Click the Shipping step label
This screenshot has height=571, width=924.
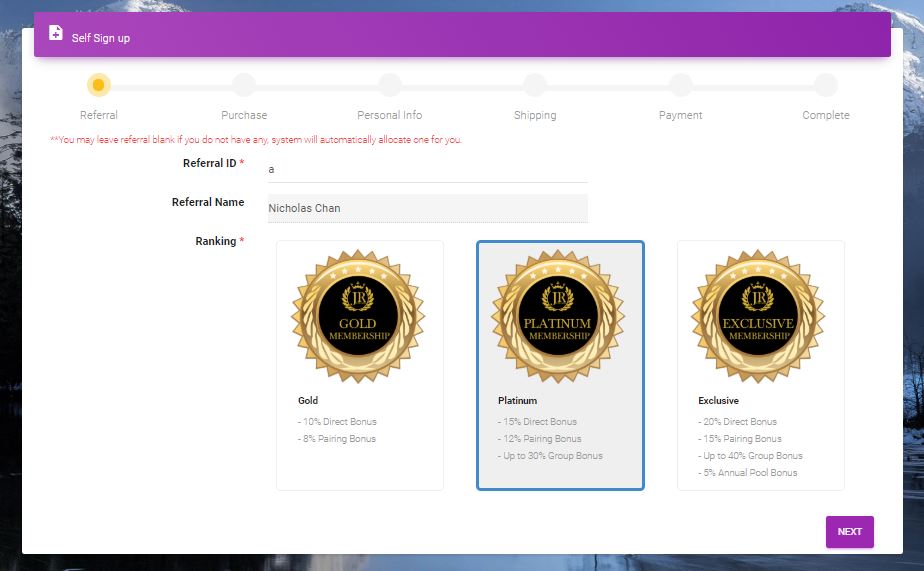(x=535, y=115)
